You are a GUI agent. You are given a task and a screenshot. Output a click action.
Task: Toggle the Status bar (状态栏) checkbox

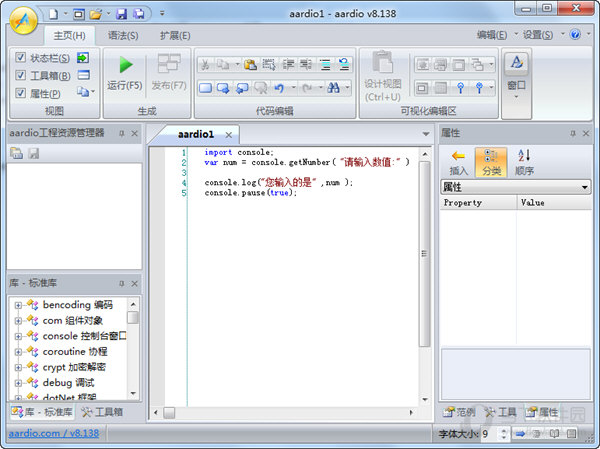tap(20, 57)
